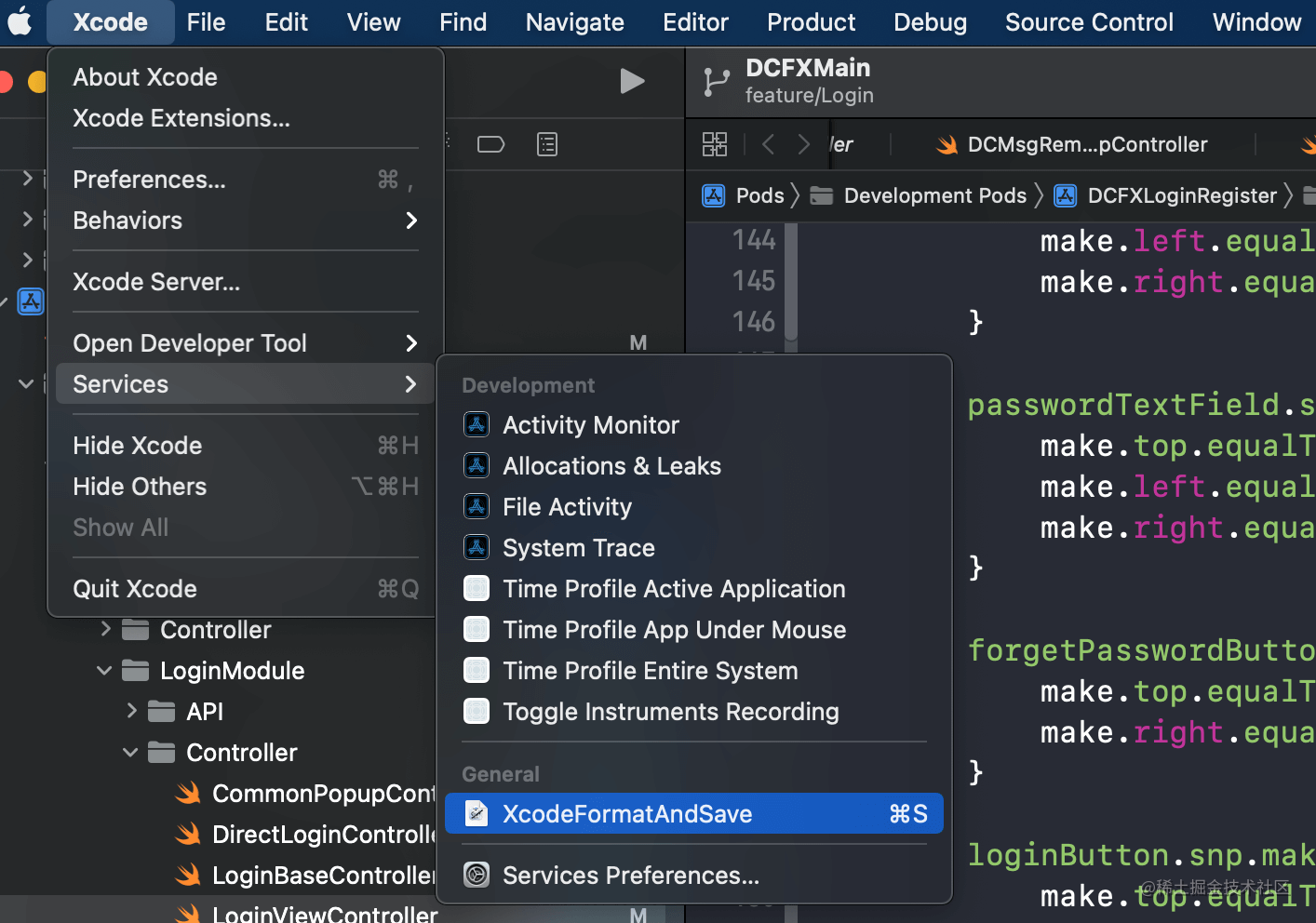This screenshot has height=923, width=1316.
Task: Open the Source Control menu
Action: coord(1089,22)
